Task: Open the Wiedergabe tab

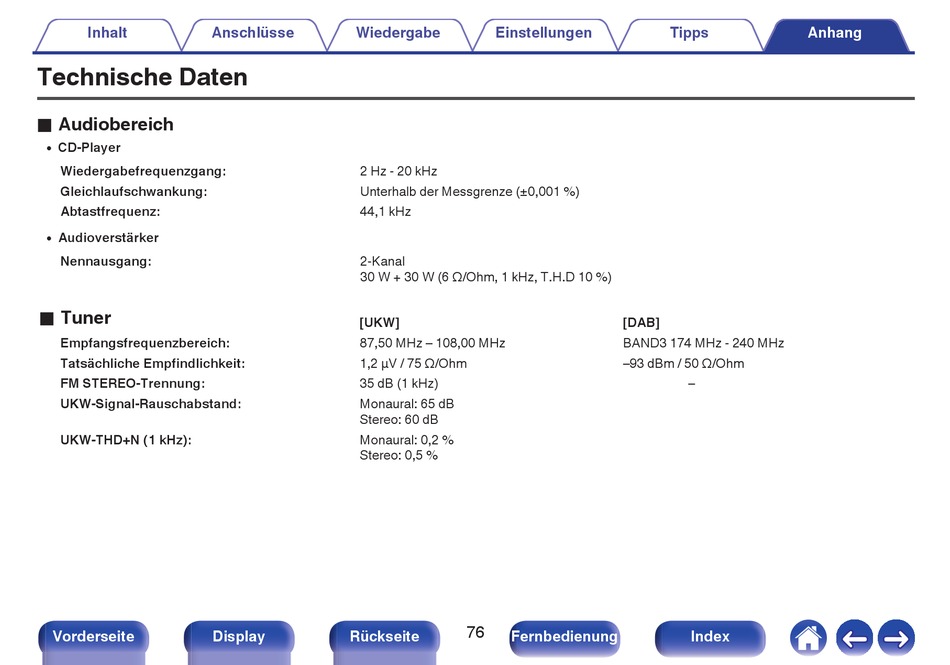Action: (398, 34)
